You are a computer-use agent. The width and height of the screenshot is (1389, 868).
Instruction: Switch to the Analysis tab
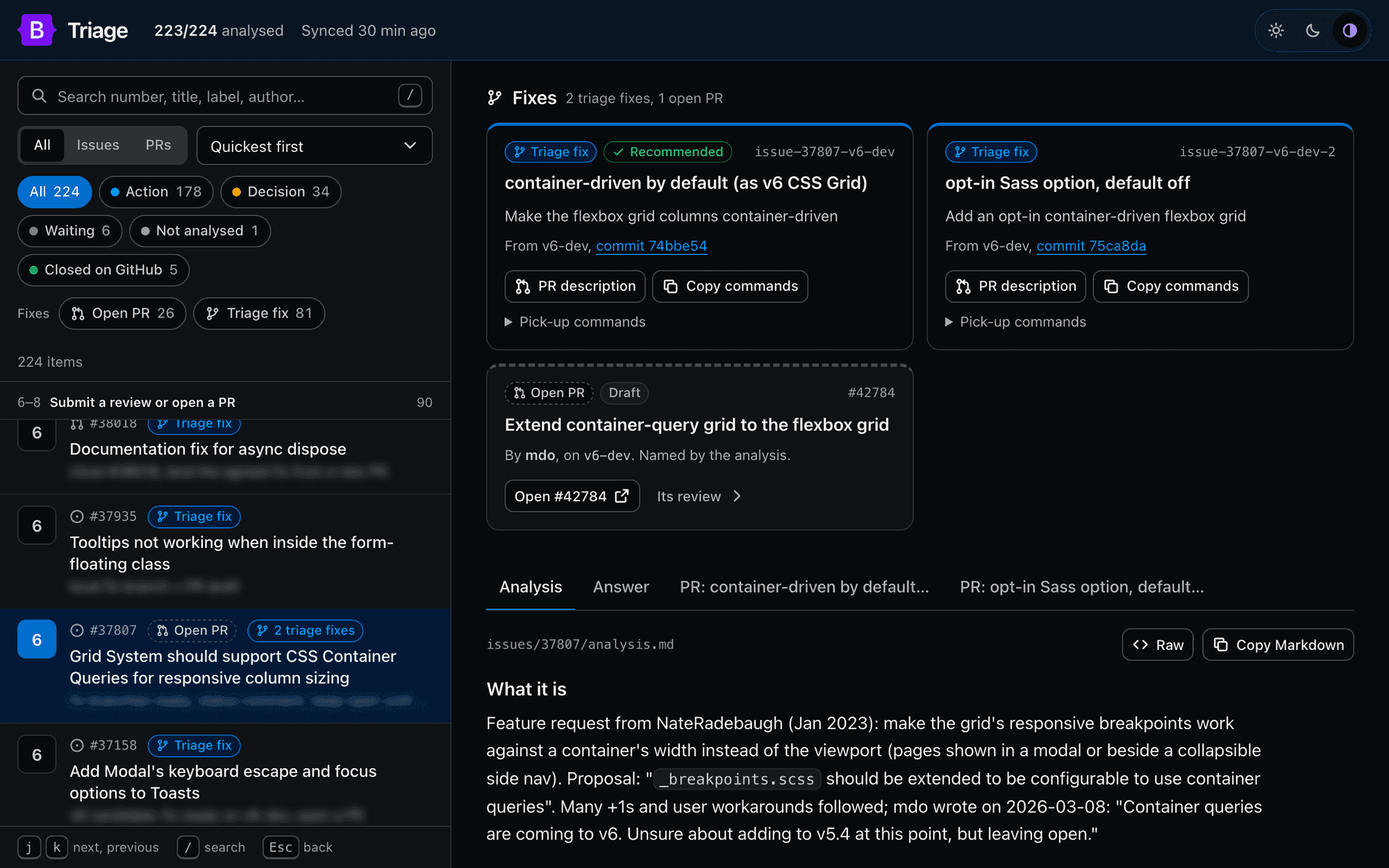(531, 587)
